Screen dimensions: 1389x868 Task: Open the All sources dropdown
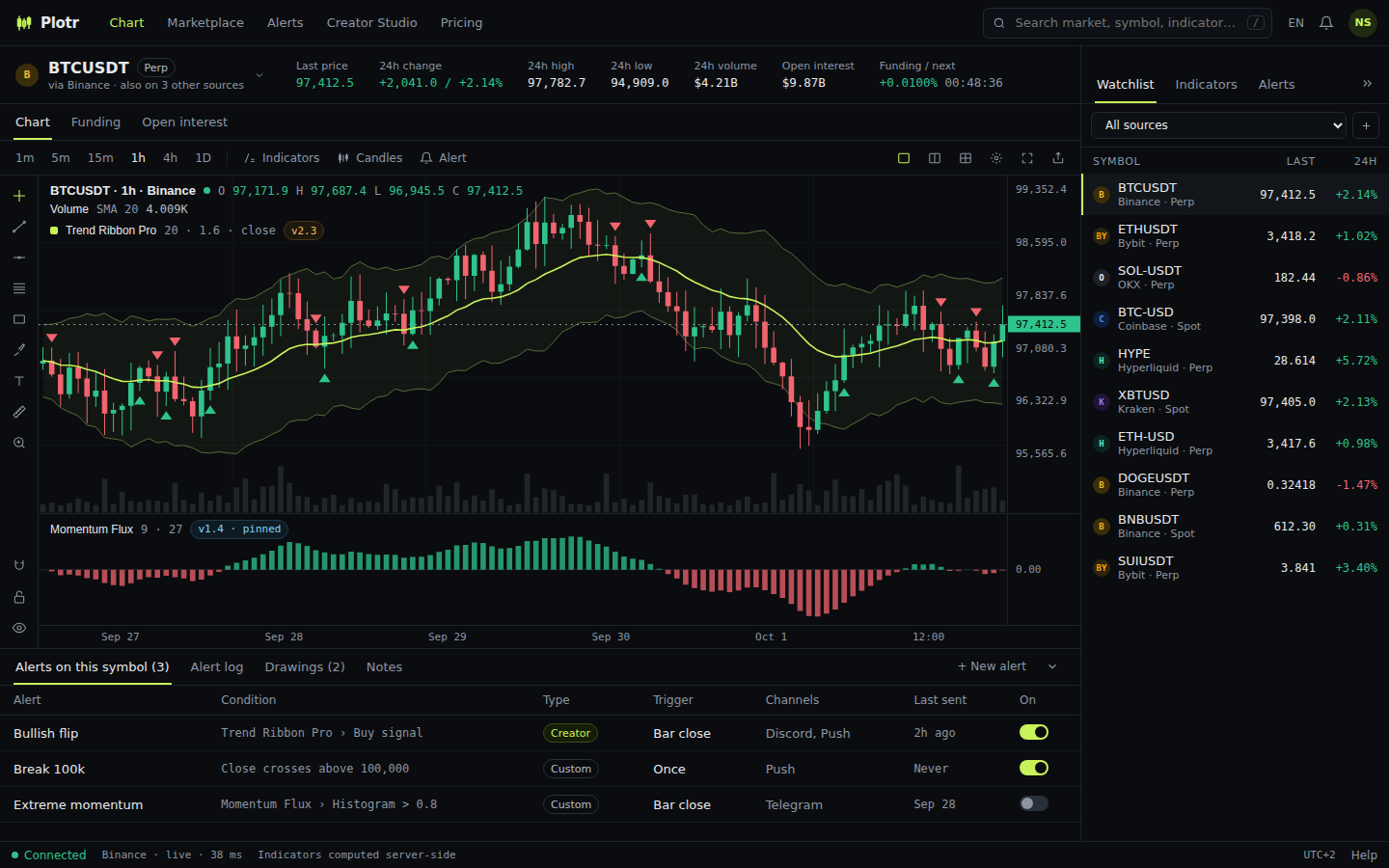pos(1219,125)
